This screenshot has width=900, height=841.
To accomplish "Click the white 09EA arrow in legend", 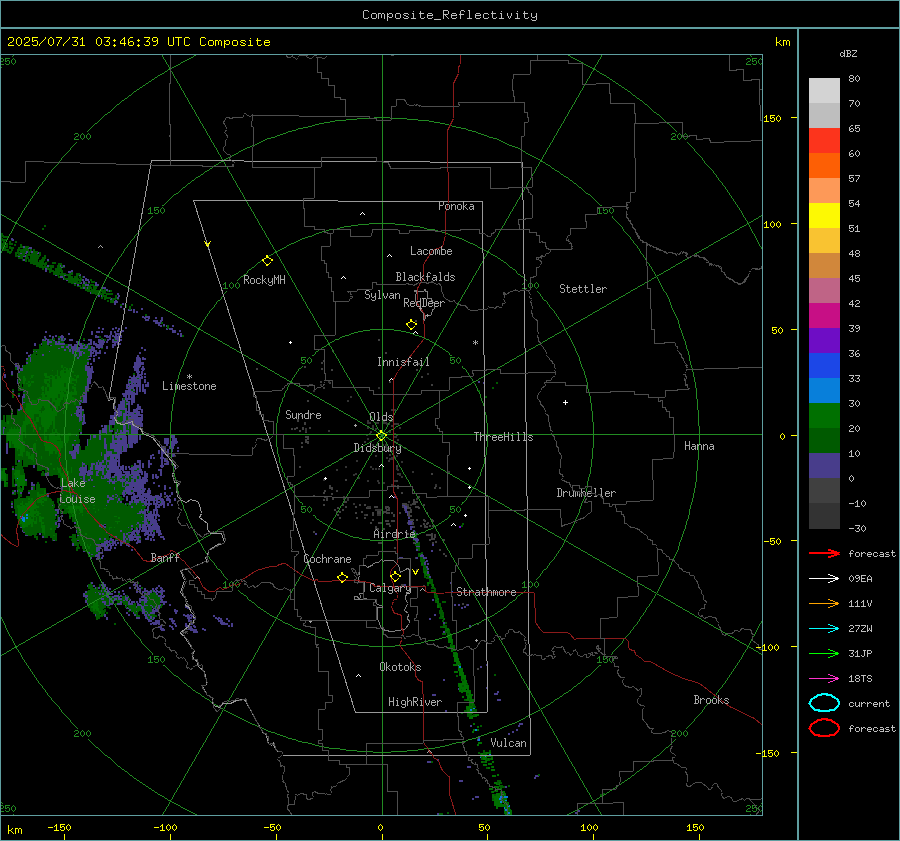I will tap(824, 578).
